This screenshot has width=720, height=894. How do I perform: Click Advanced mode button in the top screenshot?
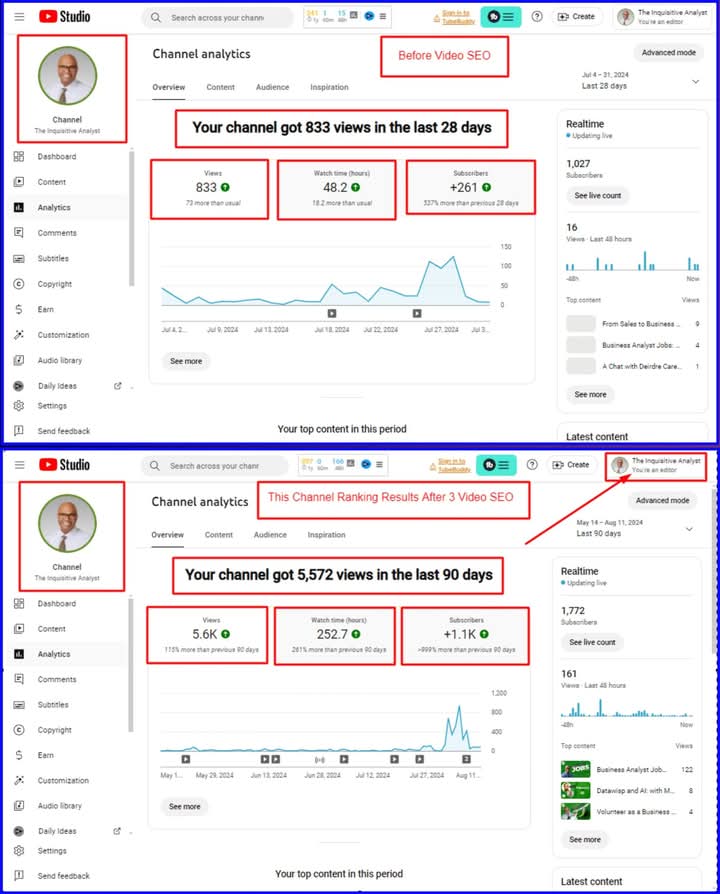point(667,53)
